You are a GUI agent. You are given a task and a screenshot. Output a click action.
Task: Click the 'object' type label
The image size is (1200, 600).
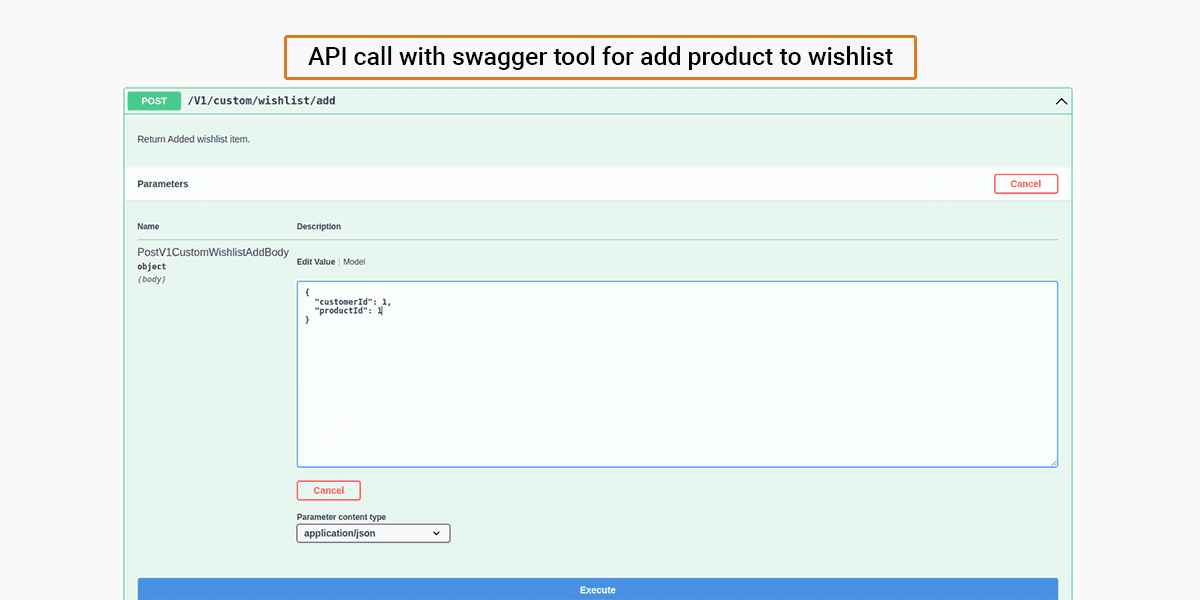pyautogui.click(x=152, y=267)
